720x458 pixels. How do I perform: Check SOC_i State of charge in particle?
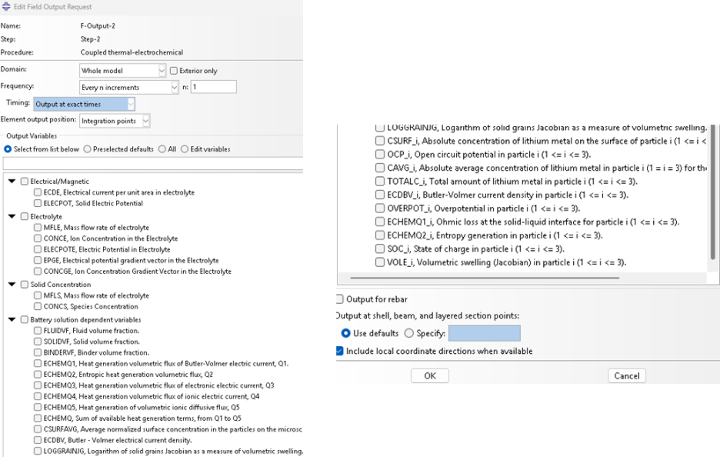[x=380, y=249]
